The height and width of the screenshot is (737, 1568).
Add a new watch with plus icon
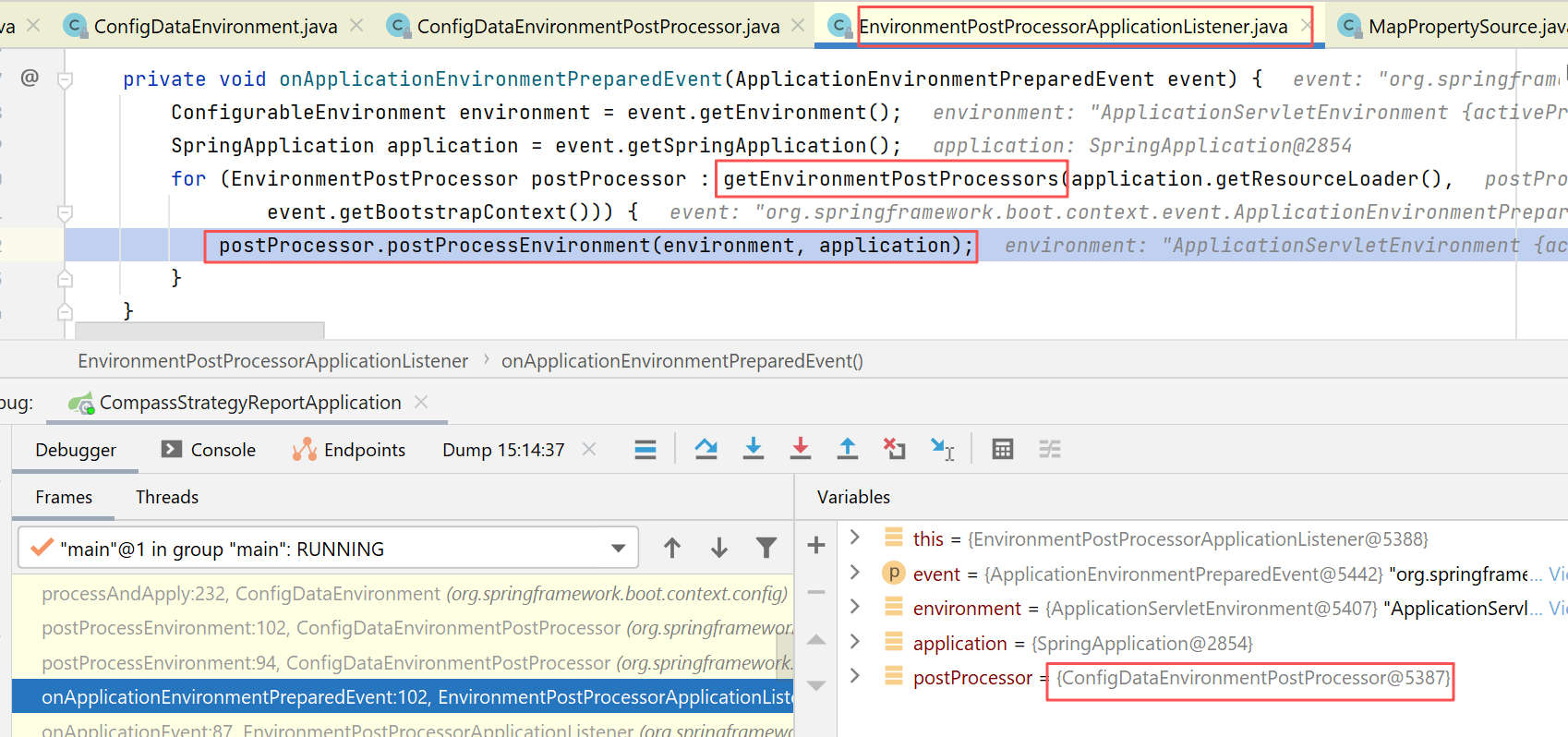(816, 546)
